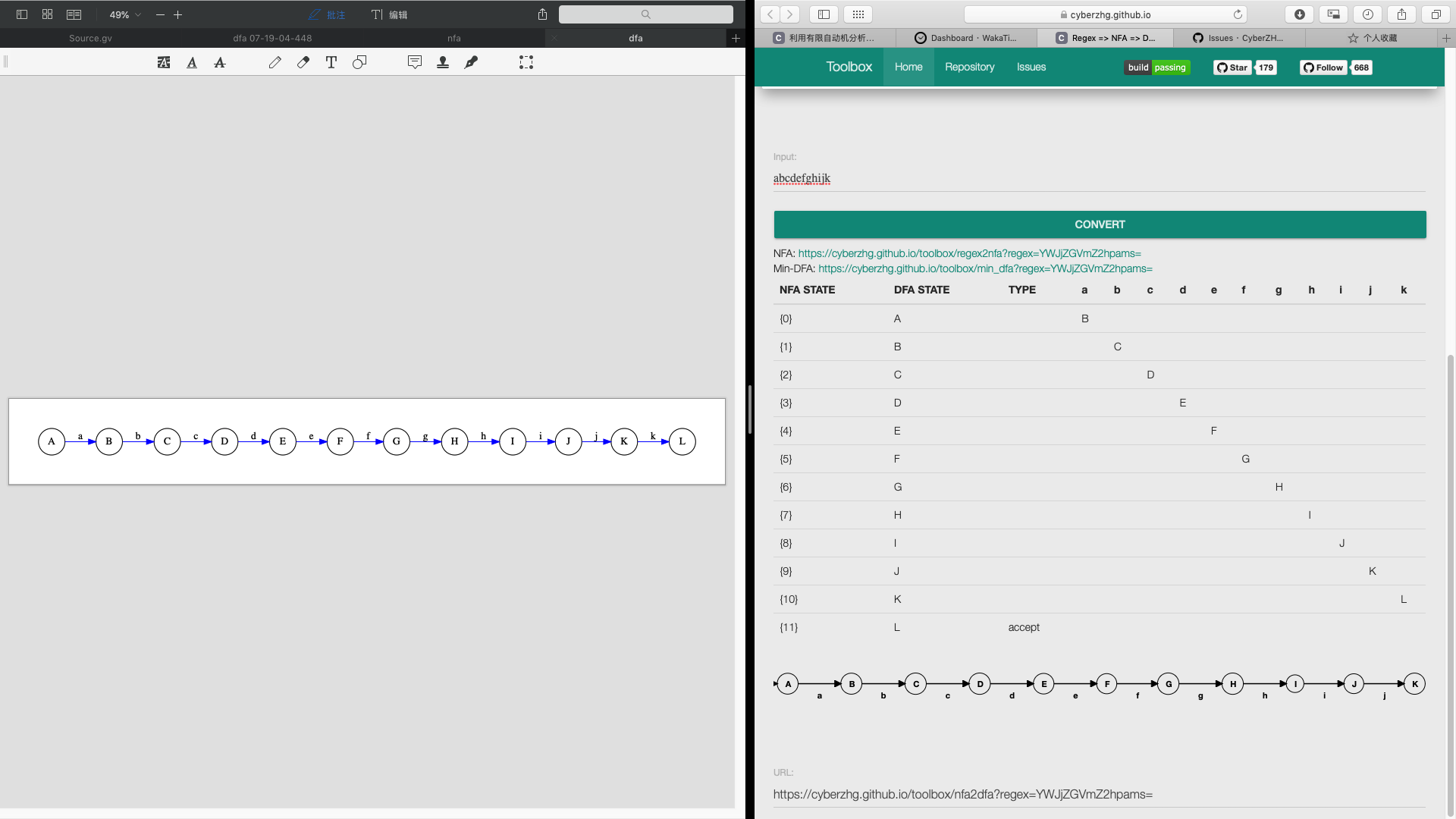Open the Min-DFA result link

(985, 268)
